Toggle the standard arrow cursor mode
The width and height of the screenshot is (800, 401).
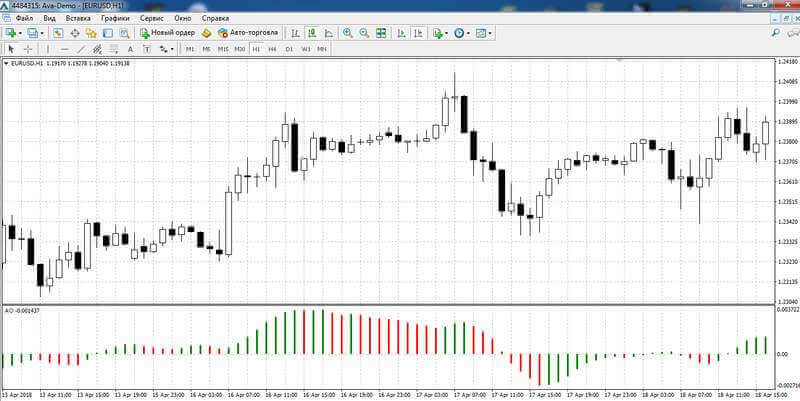point(12,49)
